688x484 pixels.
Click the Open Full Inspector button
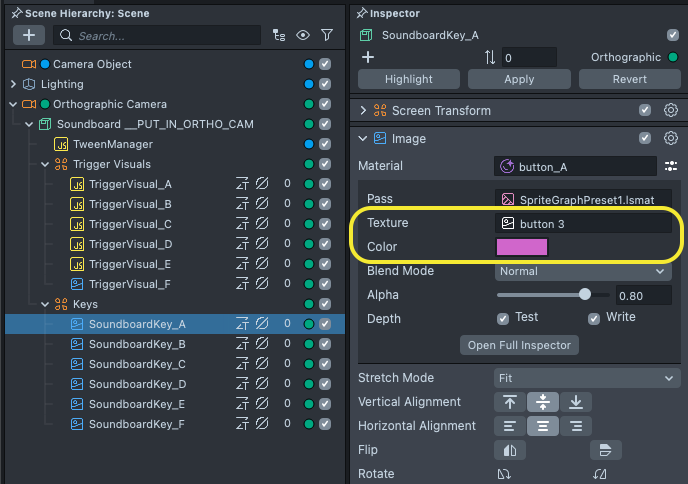click(519, 345)
